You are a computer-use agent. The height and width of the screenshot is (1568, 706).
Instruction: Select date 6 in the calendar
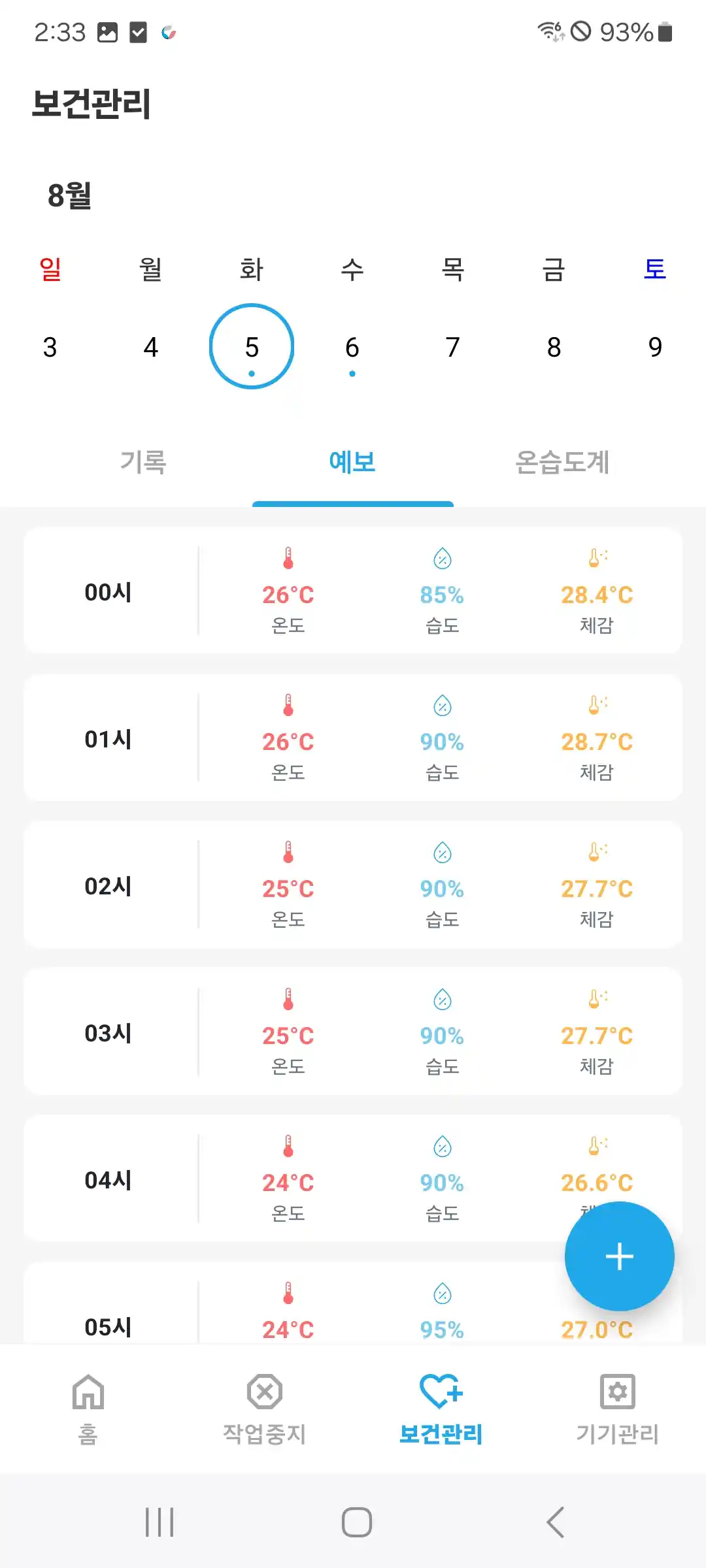[352, 348]
